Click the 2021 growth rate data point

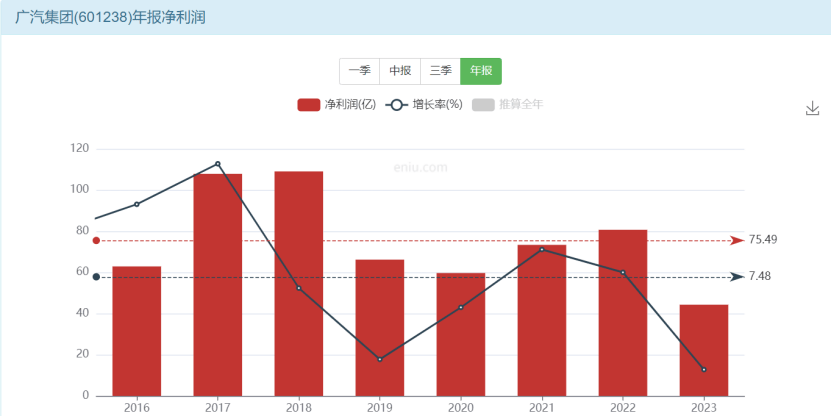coord(542,249)
